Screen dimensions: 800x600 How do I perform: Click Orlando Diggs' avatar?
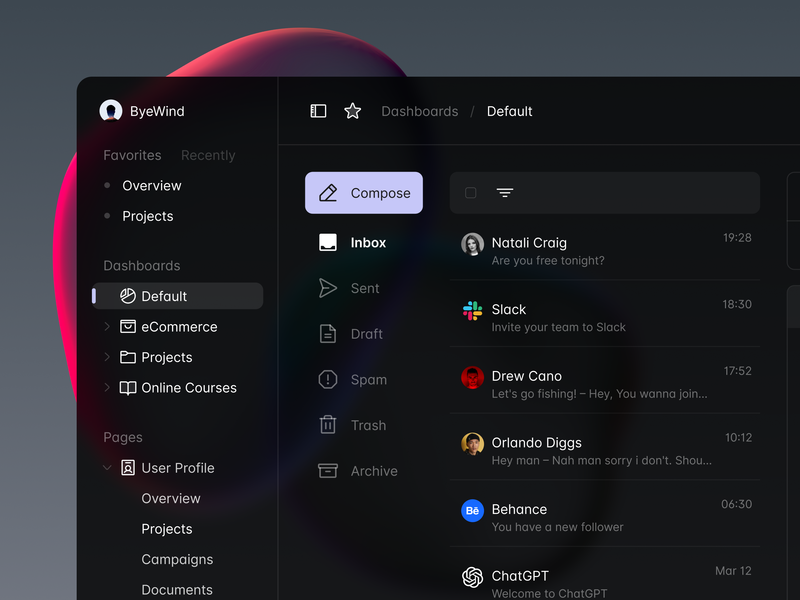pos(472,444)
